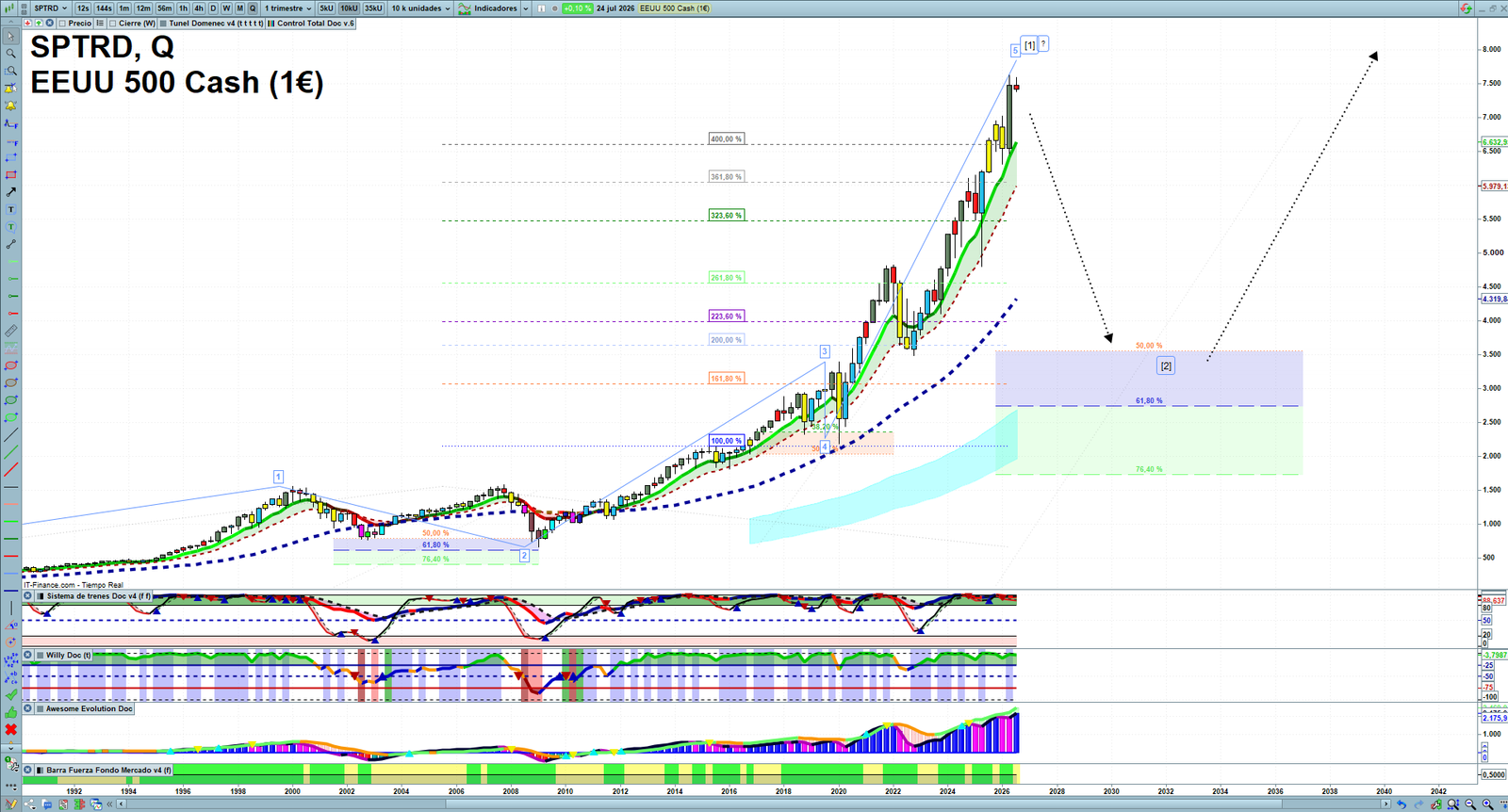Close the Barra Fuerza Fondo Mercado panel
The height and width of the screenshot is (812, 1508).
[28, 770]
